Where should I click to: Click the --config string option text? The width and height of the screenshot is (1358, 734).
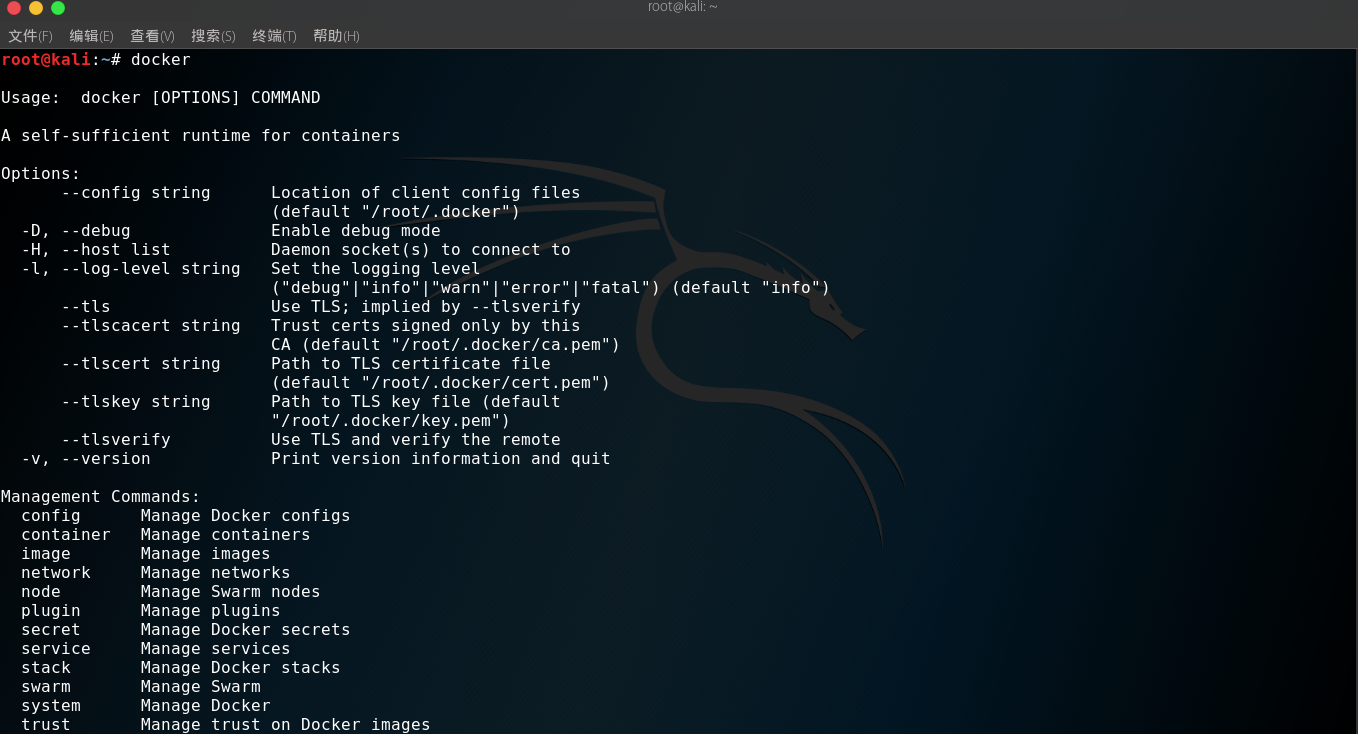tap(135, 192)
